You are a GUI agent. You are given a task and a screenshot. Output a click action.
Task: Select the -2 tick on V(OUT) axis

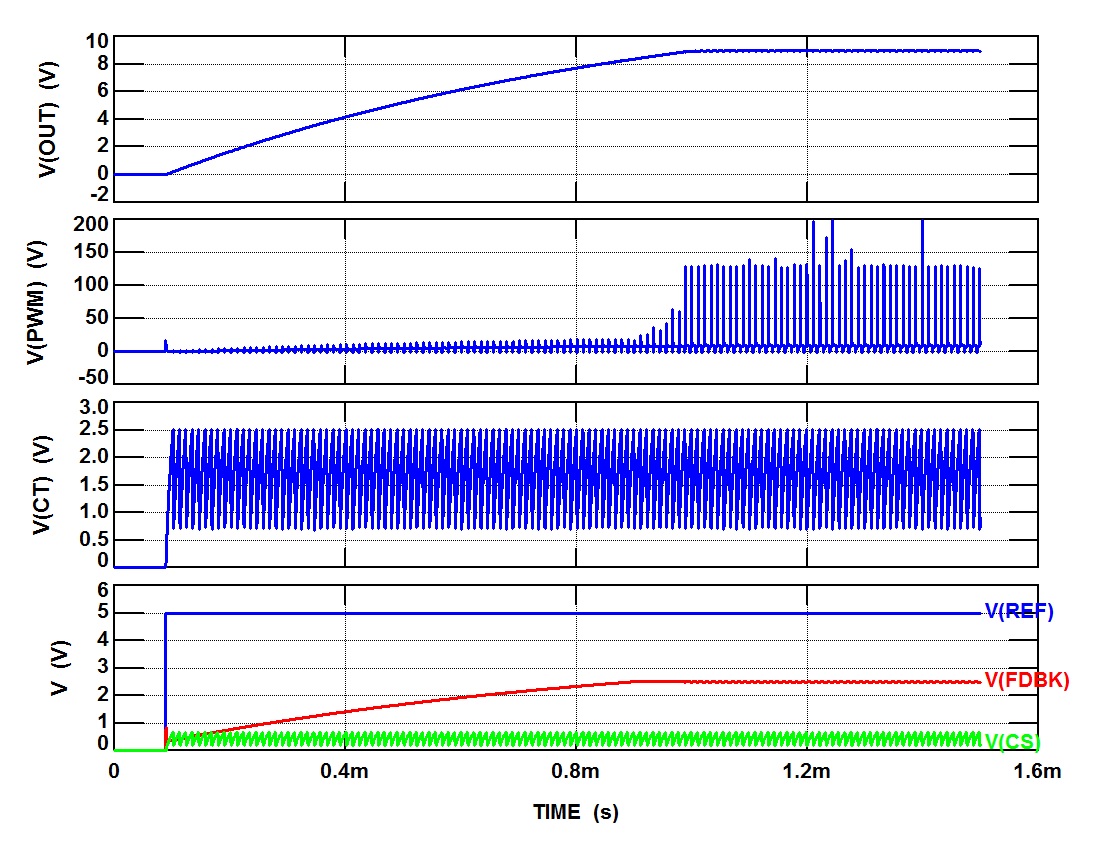tap(98, 195)
